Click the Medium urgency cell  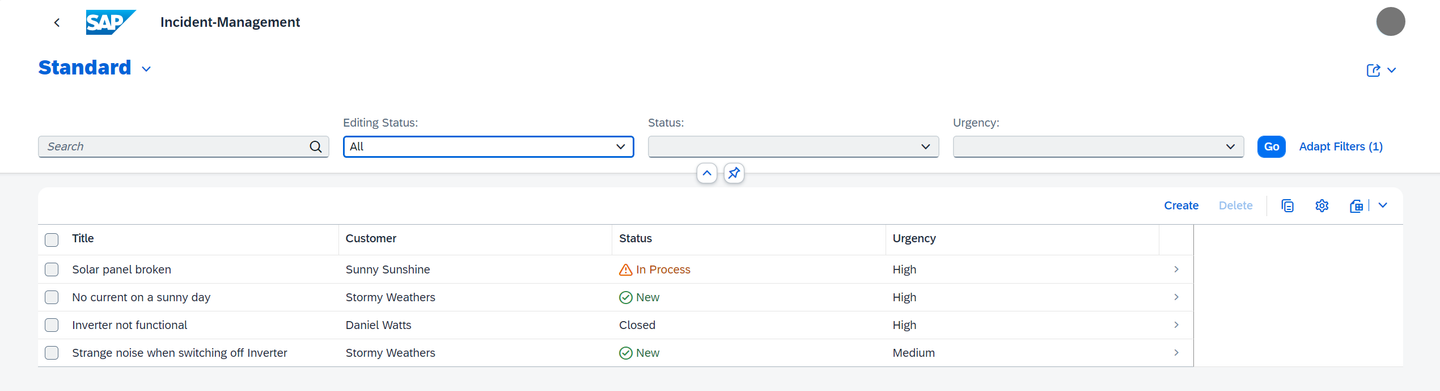point(914,353)
